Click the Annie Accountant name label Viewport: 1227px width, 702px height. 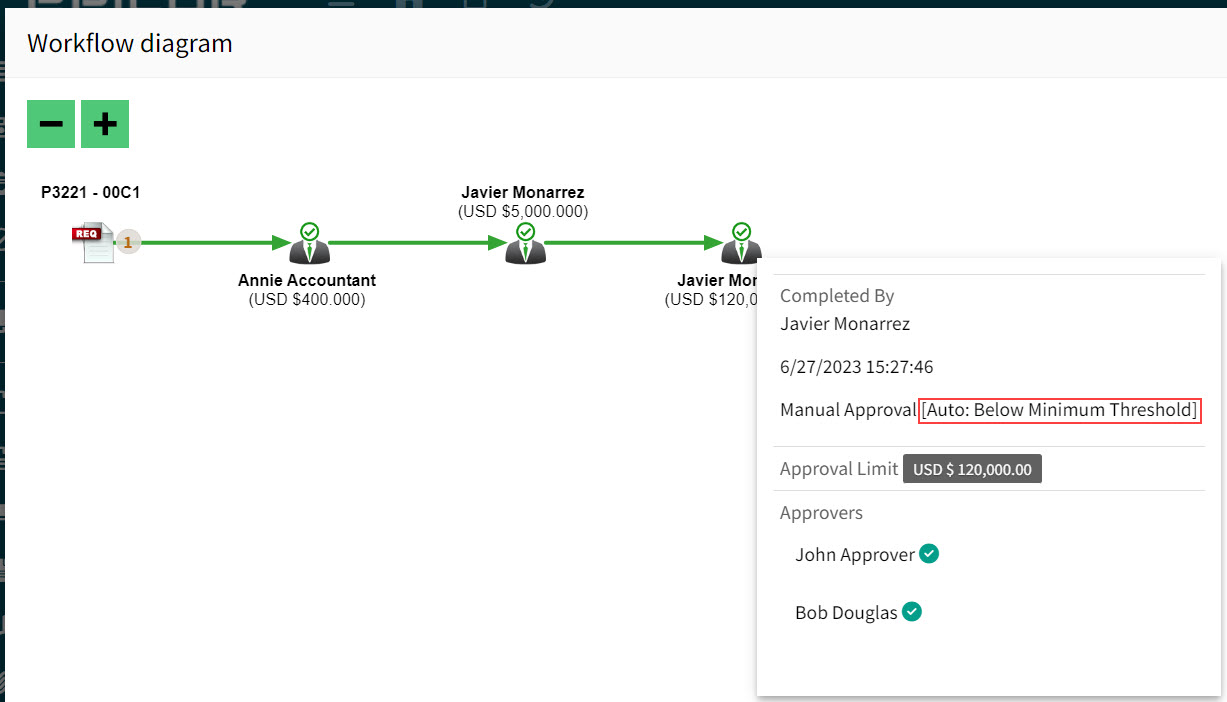point(307,280)
